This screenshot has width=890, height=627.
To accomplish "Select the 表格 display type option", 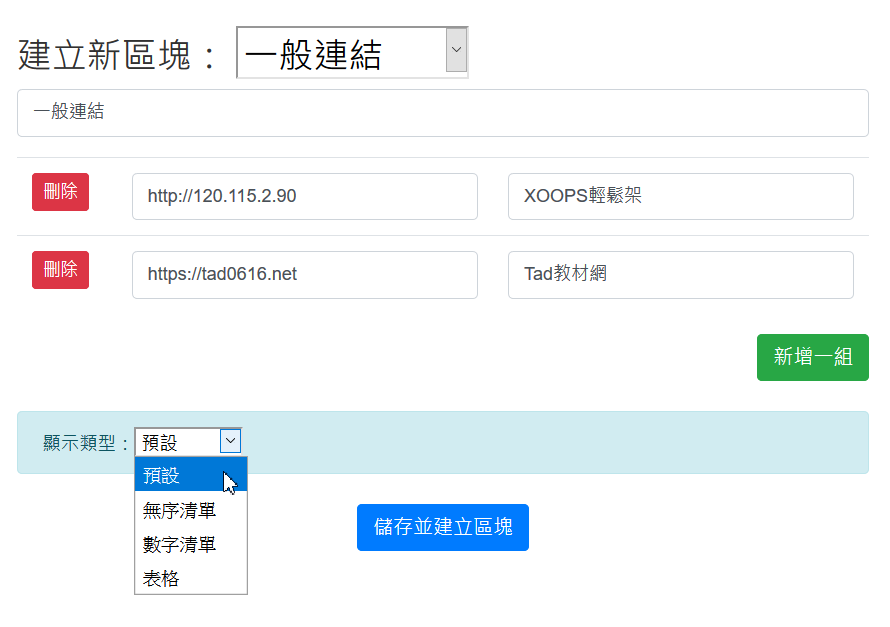I will (162, 578).
